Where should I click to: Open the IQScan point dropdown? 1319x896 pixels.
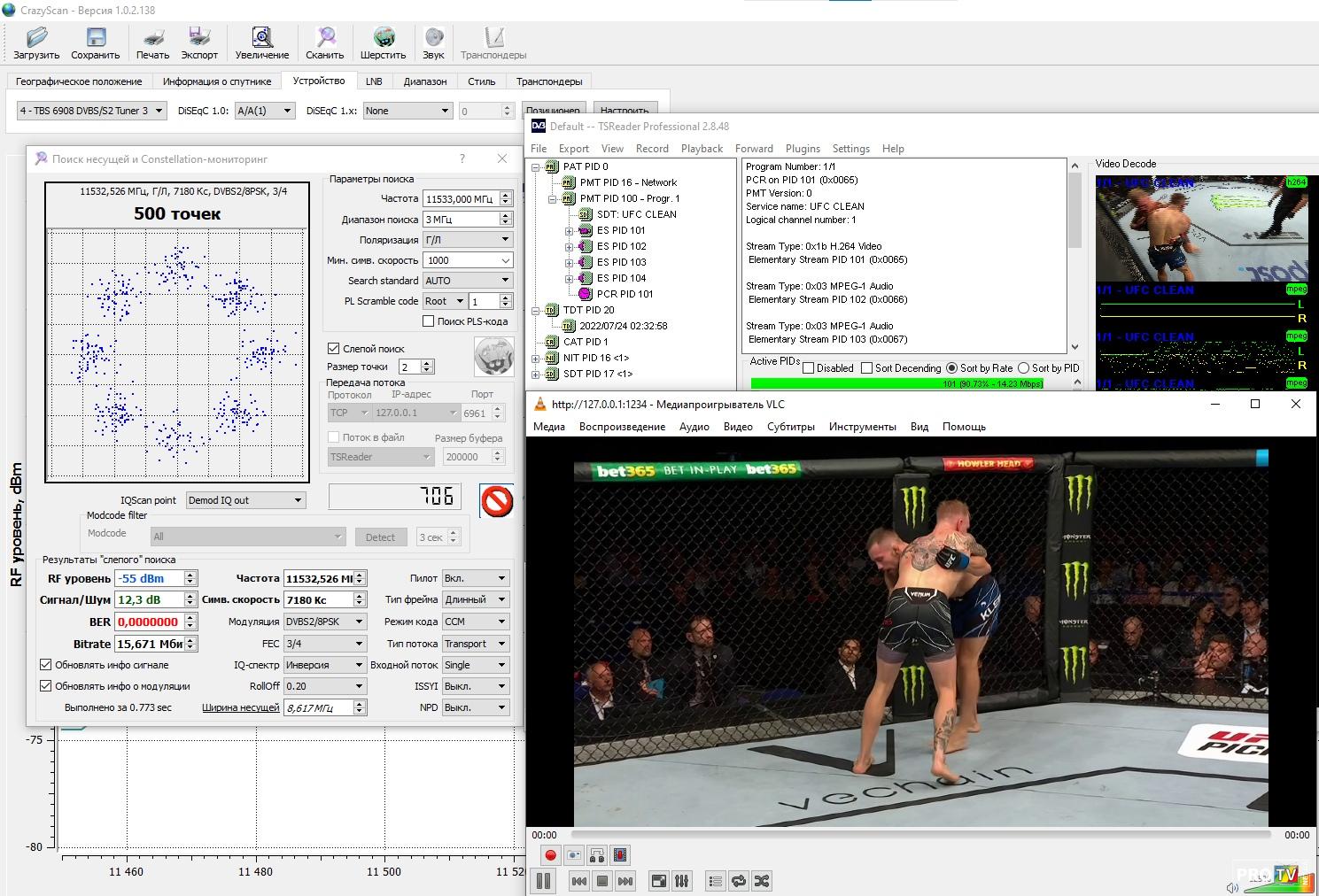pyautogui.click(x=245, y=500)
